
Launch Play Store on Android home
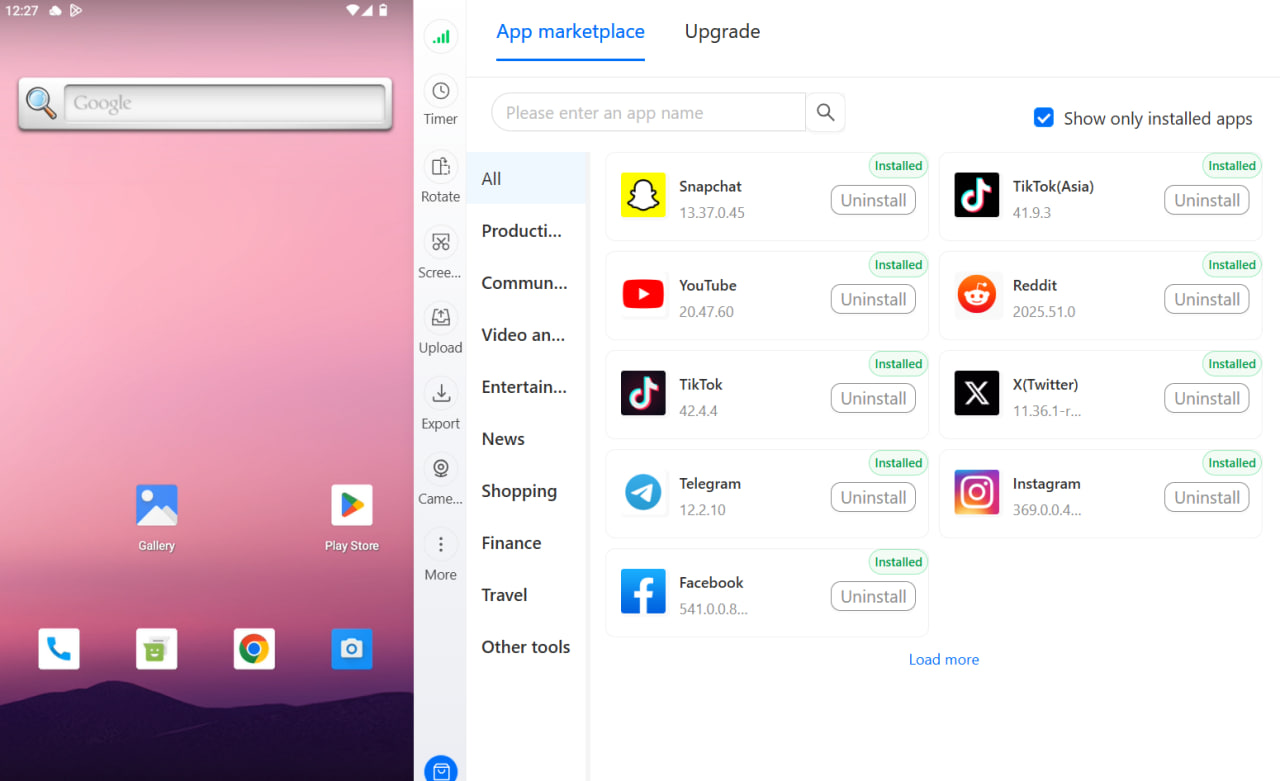351,506
